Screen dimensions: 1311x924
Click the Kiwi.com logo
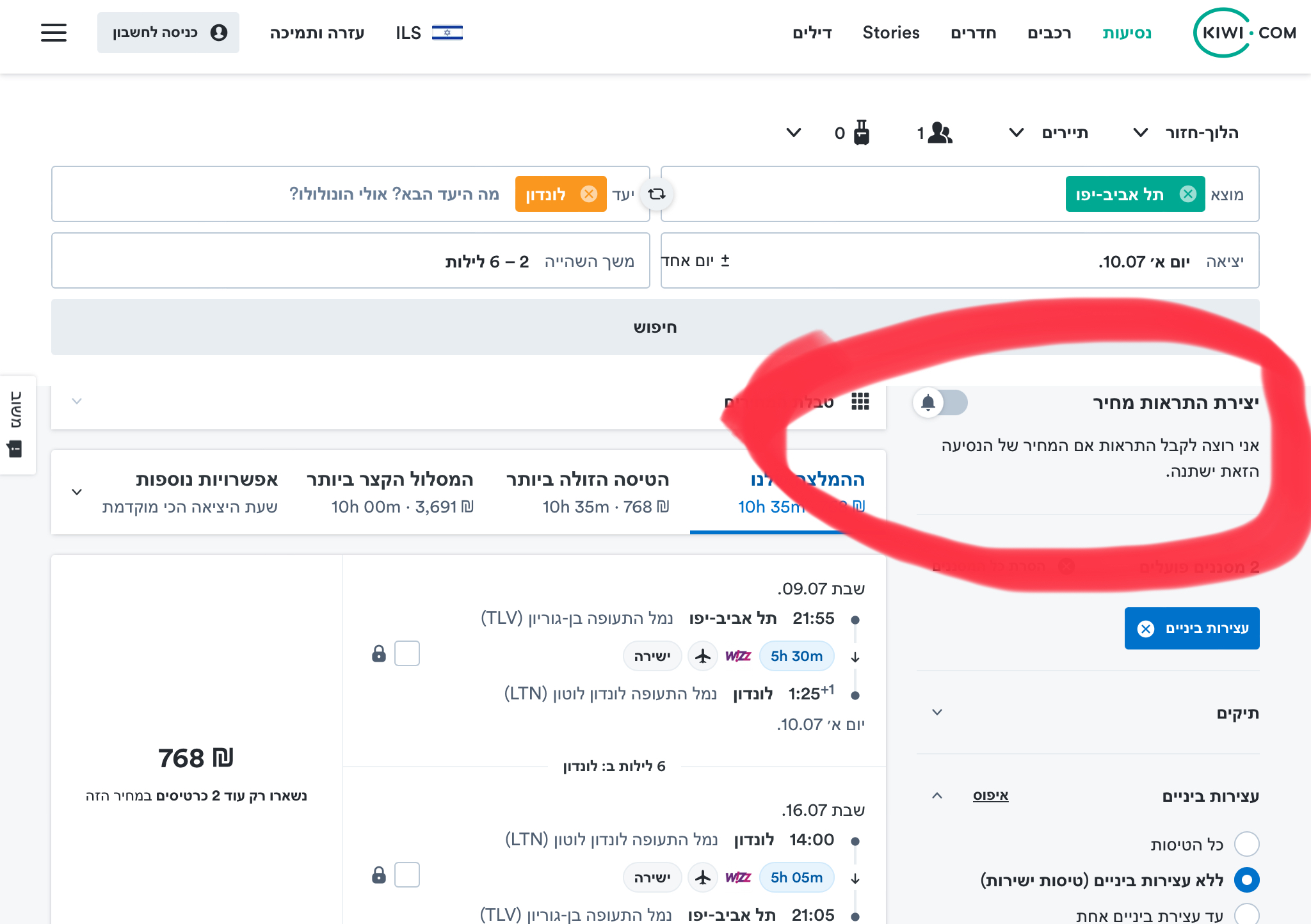tap(1244, 33)
